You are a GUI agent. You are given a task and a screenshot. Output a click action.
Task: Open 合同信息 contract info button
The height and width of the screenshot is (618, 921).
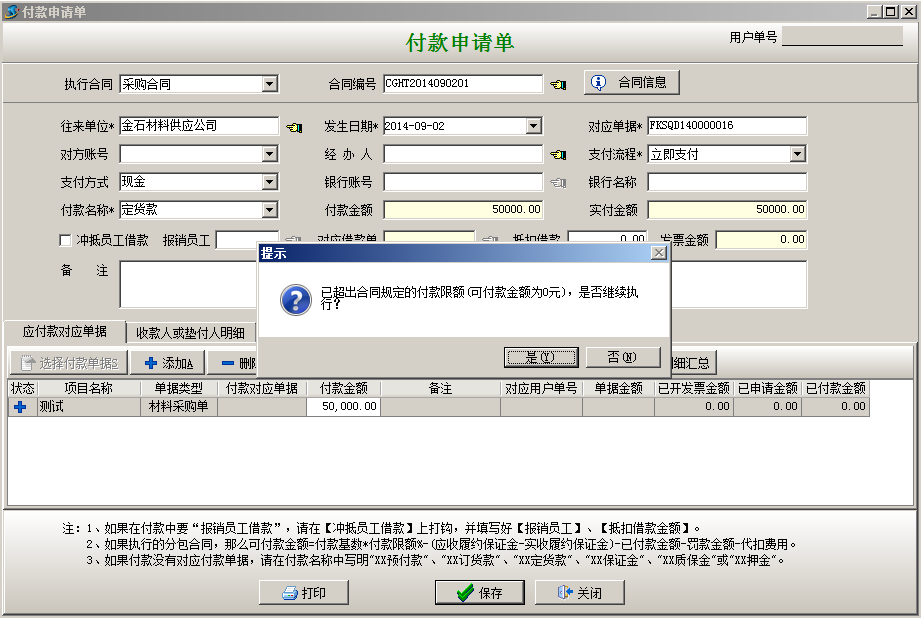point(632,82)
